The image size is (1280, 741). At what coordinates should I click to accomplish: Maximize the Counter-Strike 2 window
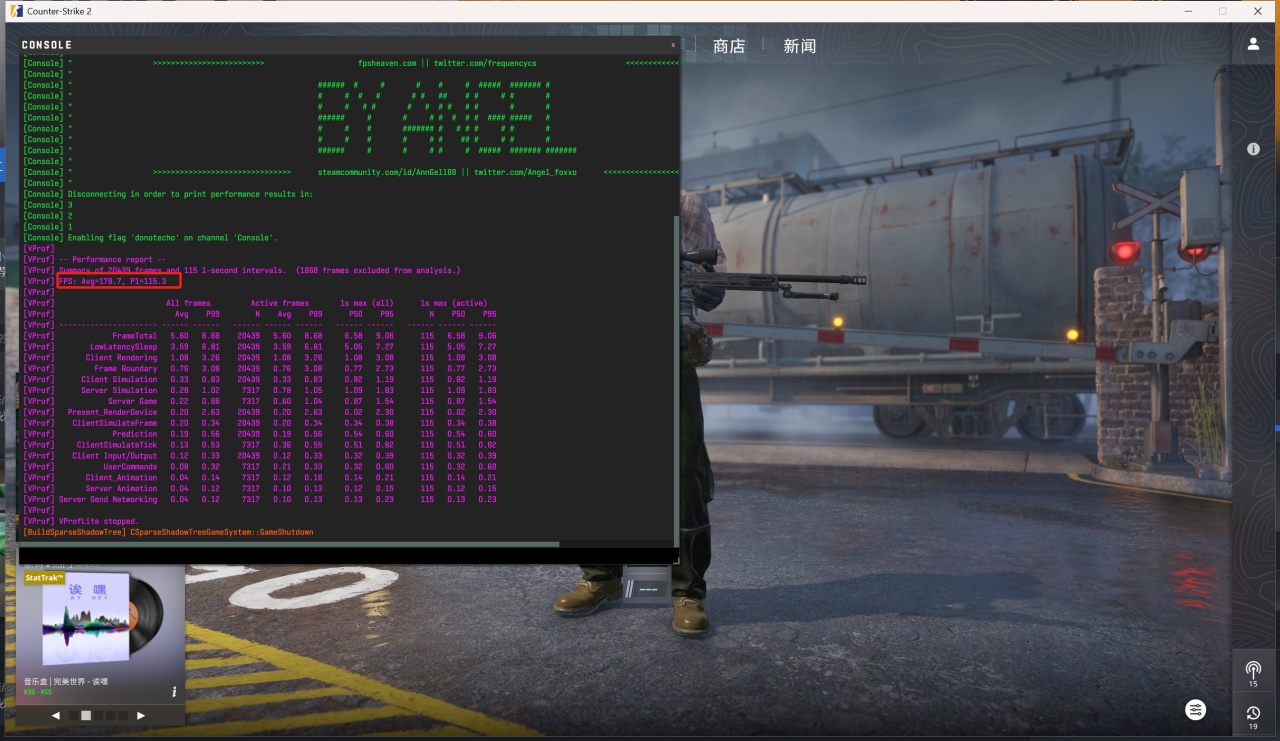pyautogui.click(x=1222, y=11)
